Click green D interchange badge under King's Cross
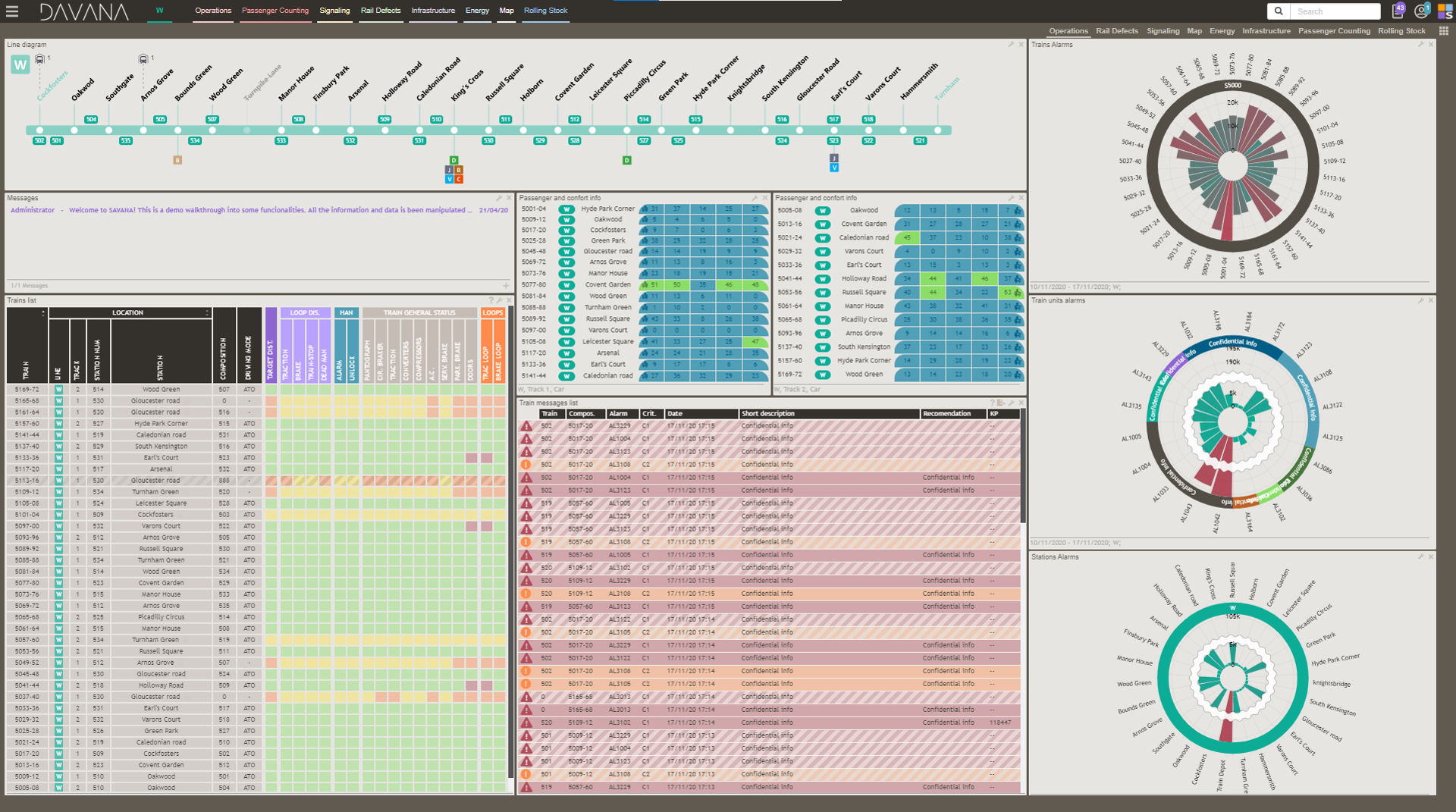This screenshot has height=812, width=1456. click(x=454, y=160)
